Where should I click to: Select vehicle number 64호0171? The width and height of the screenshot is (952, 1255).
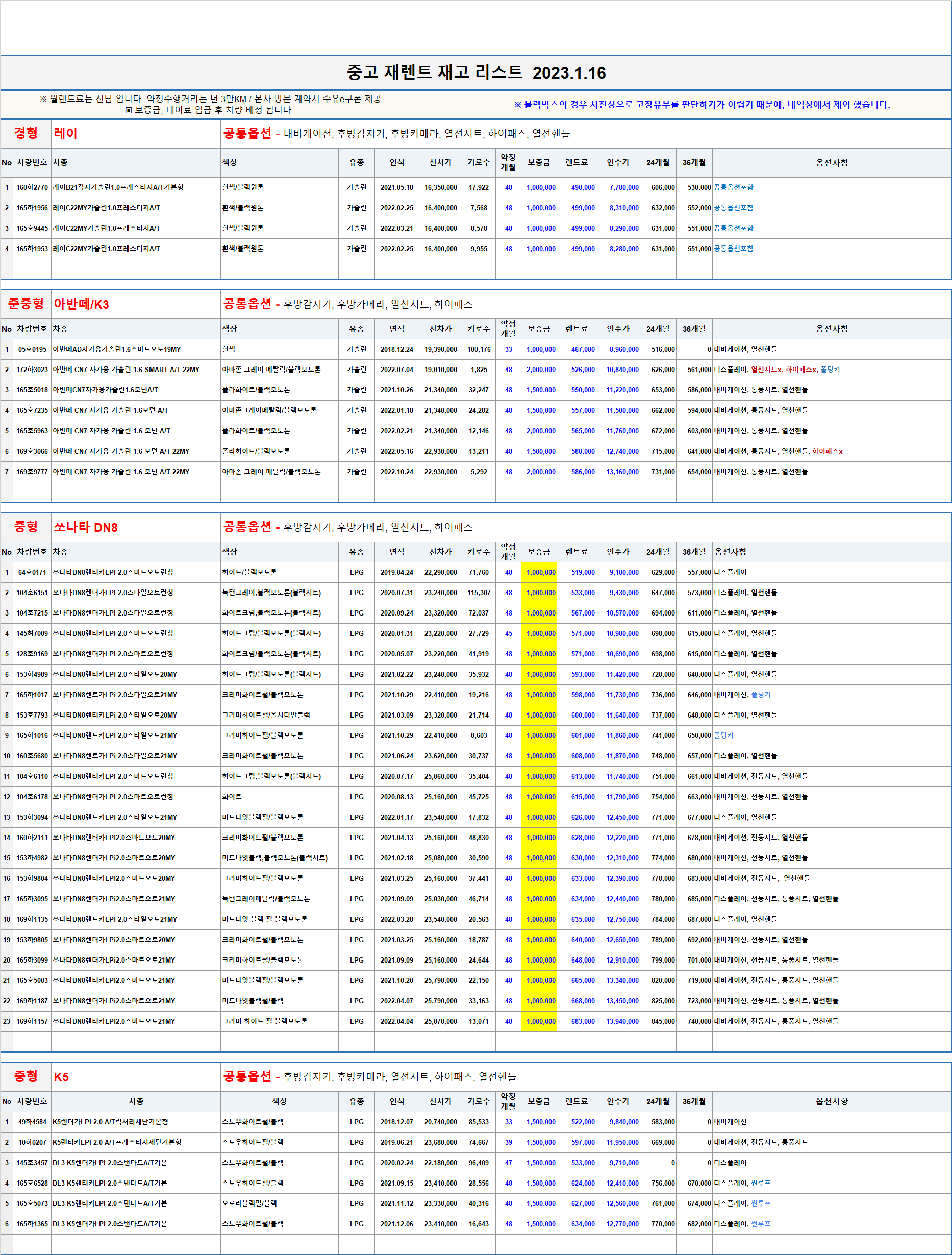click(x=32, y=572)
